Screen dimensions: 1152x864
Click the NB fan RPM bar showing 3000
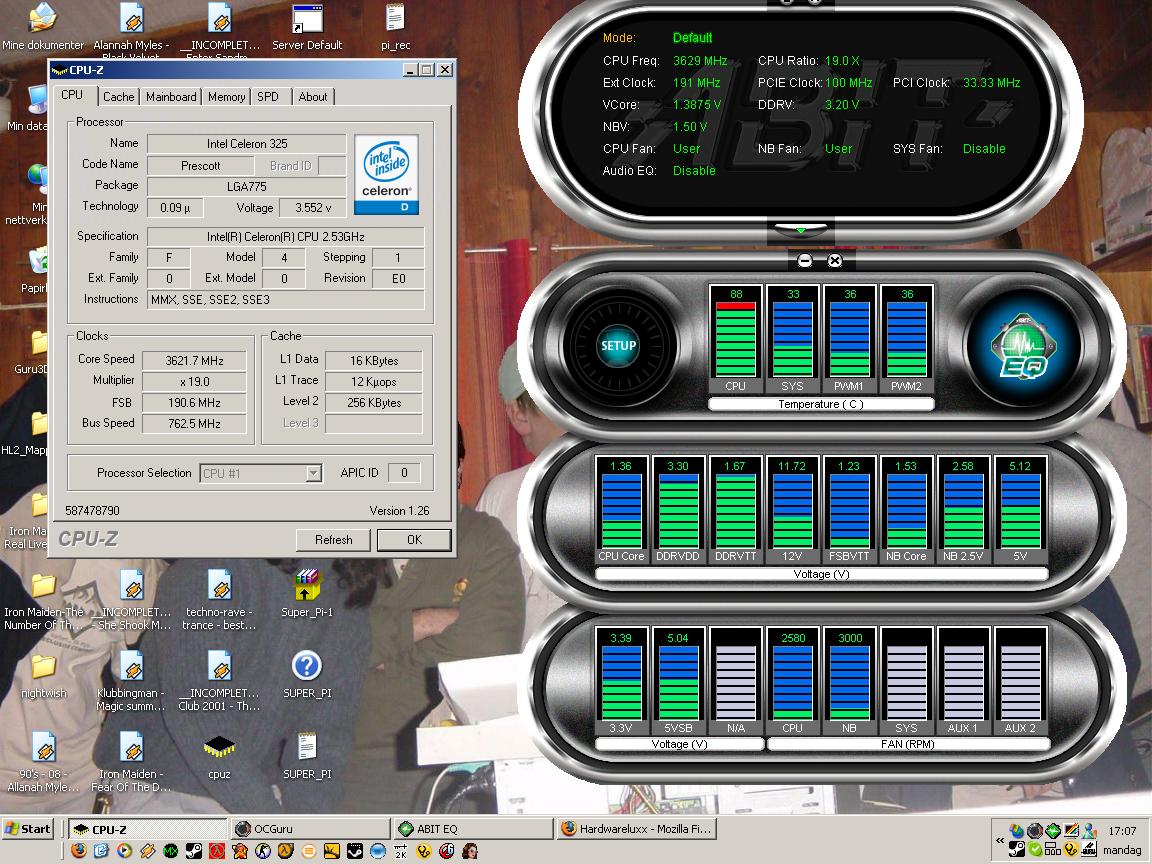pos(849,681)
